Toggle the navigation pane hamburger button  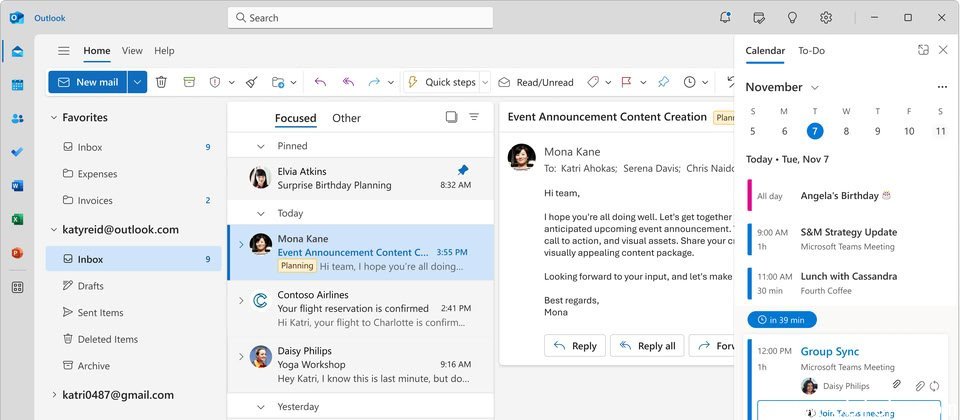(64, 51)
